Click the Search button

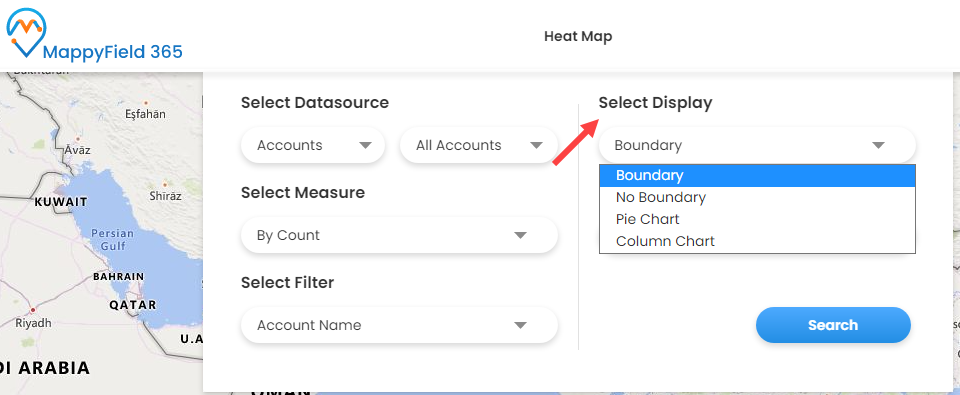click(833, 325)
